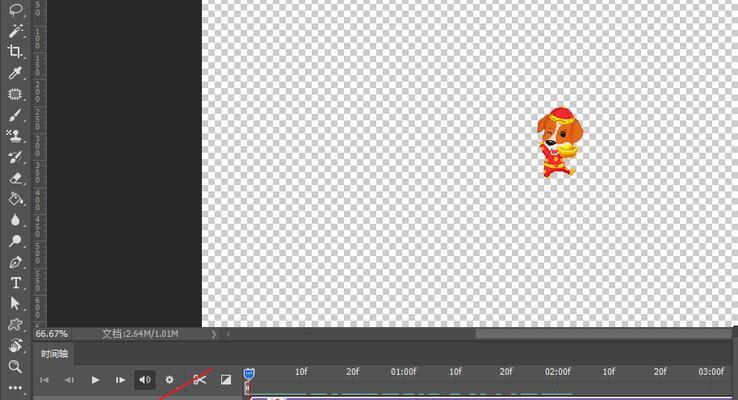Step forward to next frame
738x400 pixels.
[120, 380]
